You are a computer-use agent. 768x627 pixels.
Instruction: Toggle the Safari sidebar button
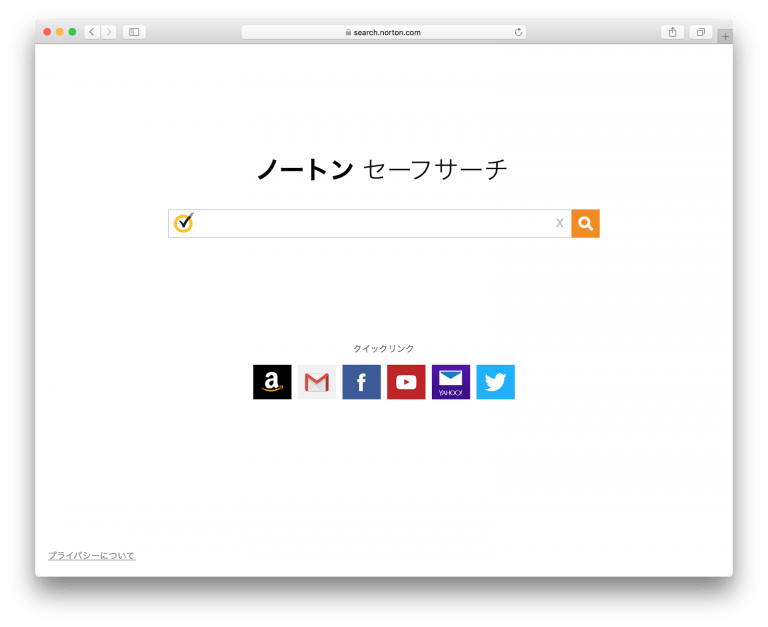(134, 32)
